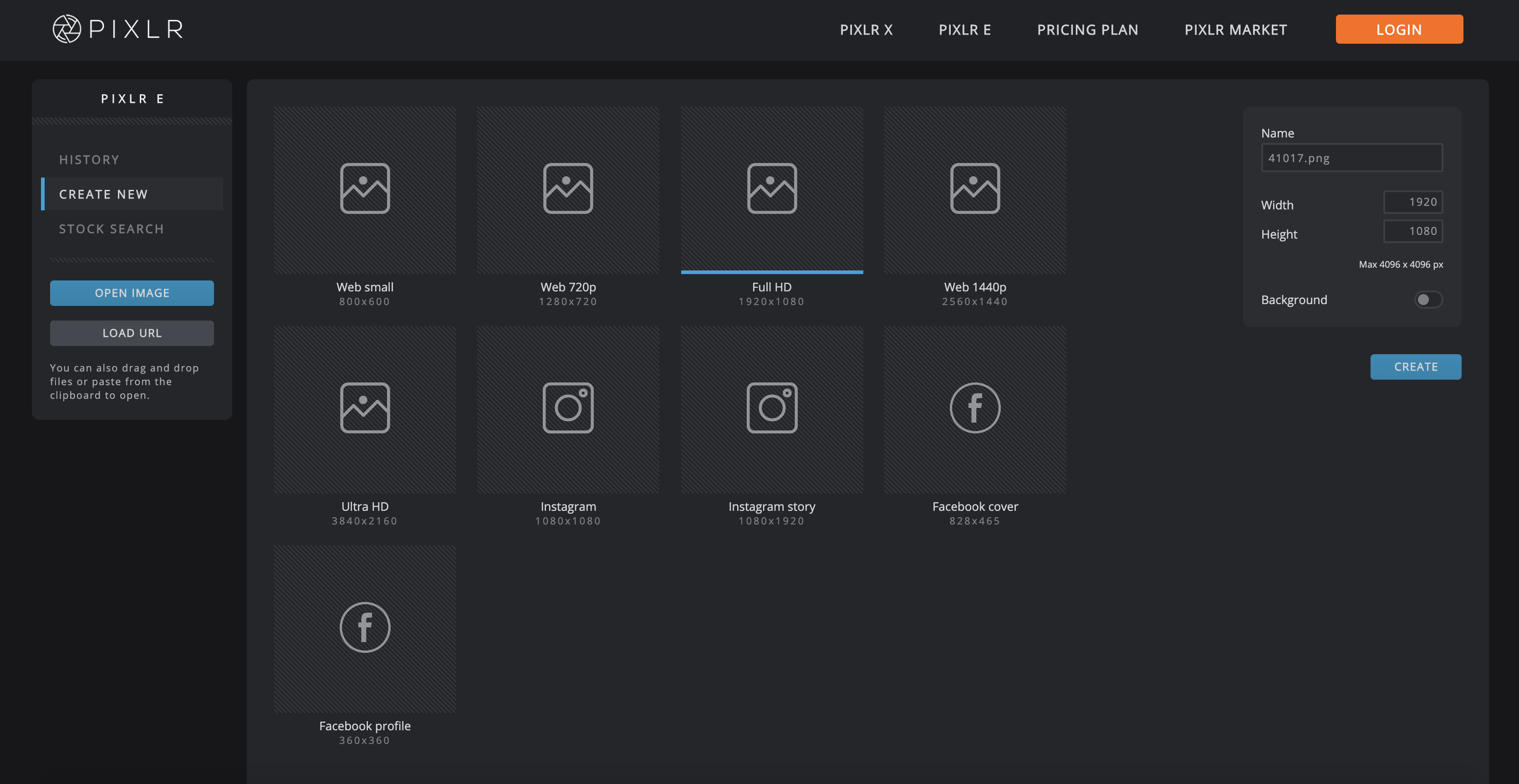Click the Open Image button

click(x=132, y=293)
